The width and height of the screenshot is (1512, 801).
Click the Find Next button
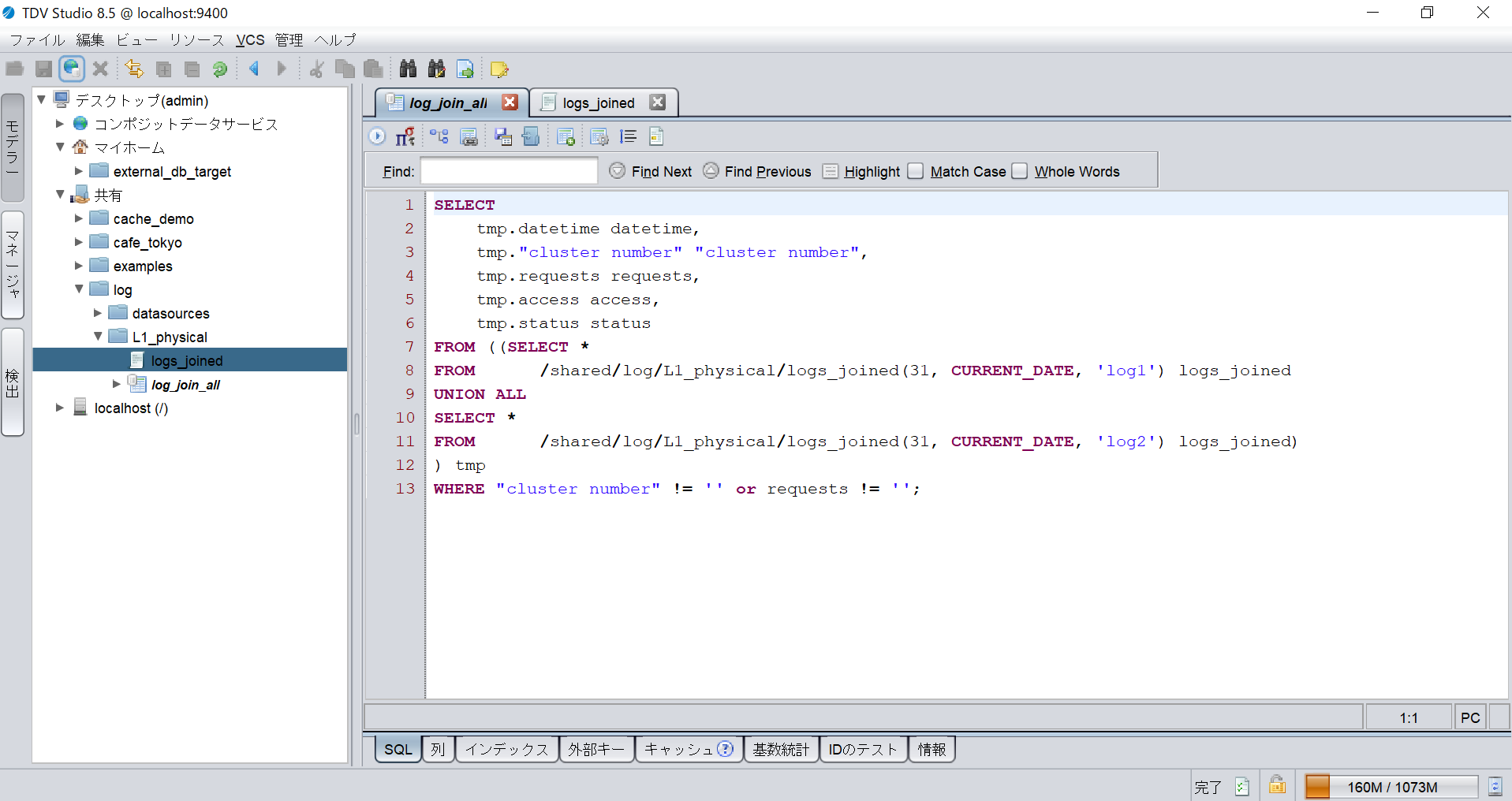651,171
